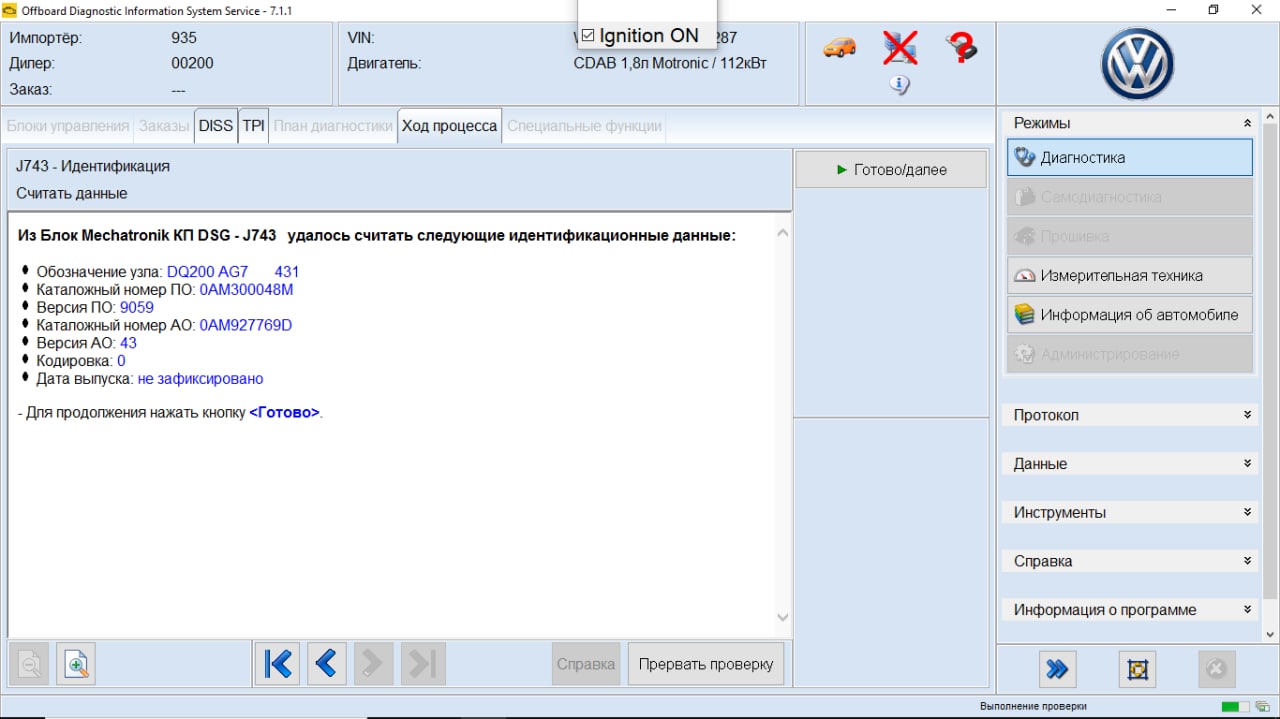Image resolution: width=1280 pixels, height=719 pixels.
Task: Click the План диагностики tab
Action: [x=333, y=126]
